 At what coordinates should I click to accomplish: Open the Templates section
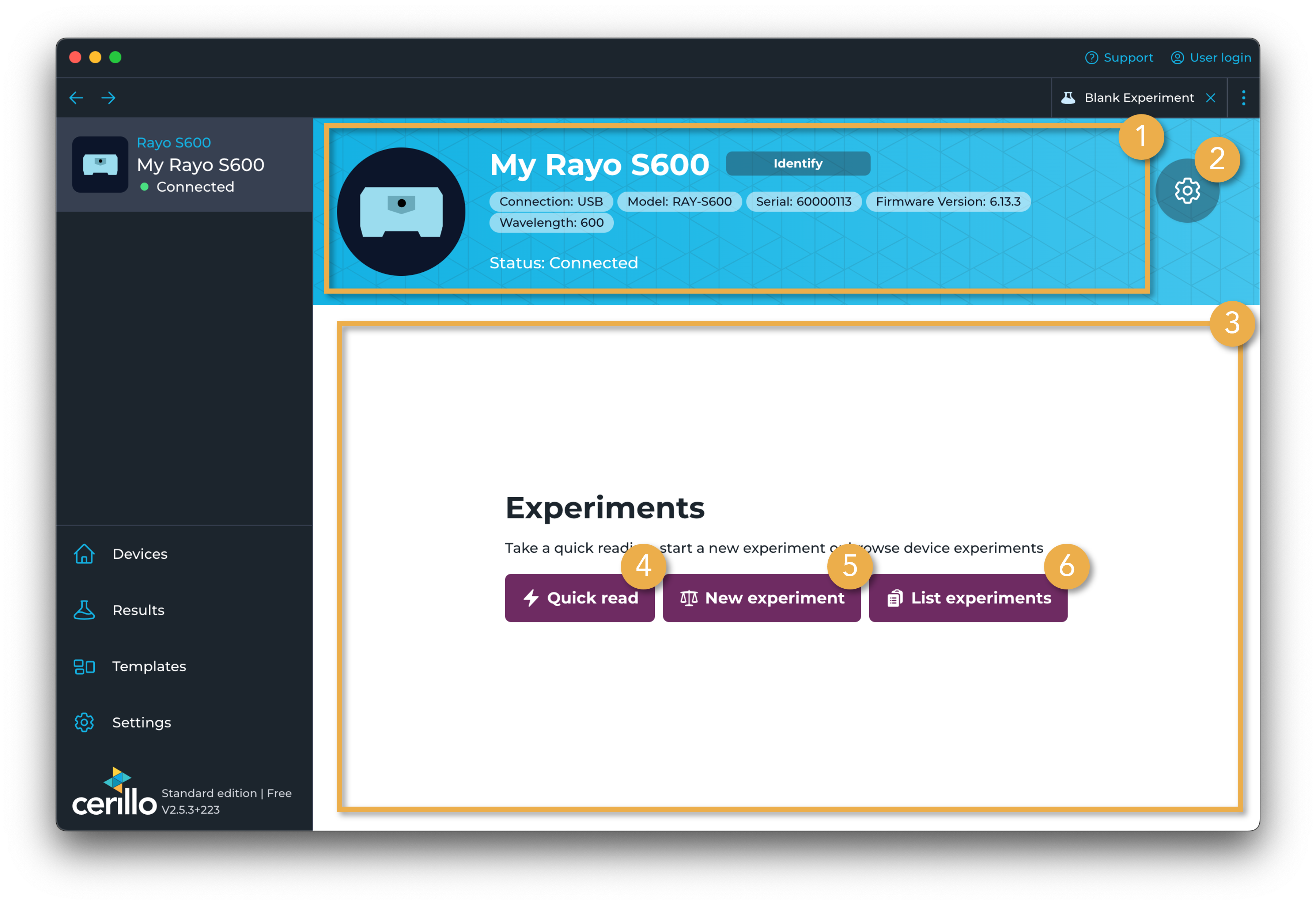148,666
